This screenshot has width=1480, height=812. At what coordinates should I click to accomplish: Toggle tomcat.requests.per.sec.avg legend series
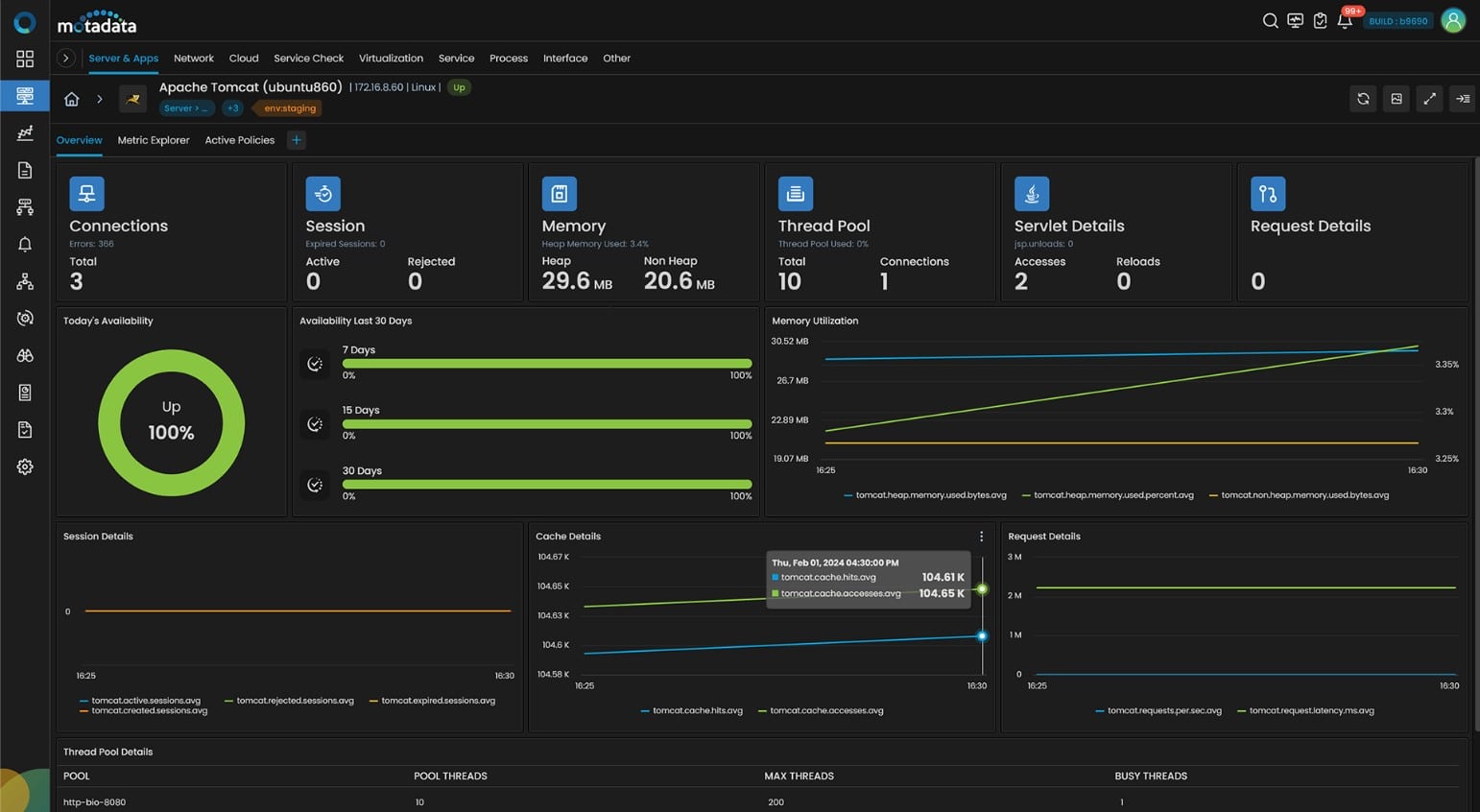(x=1158, y=711)
